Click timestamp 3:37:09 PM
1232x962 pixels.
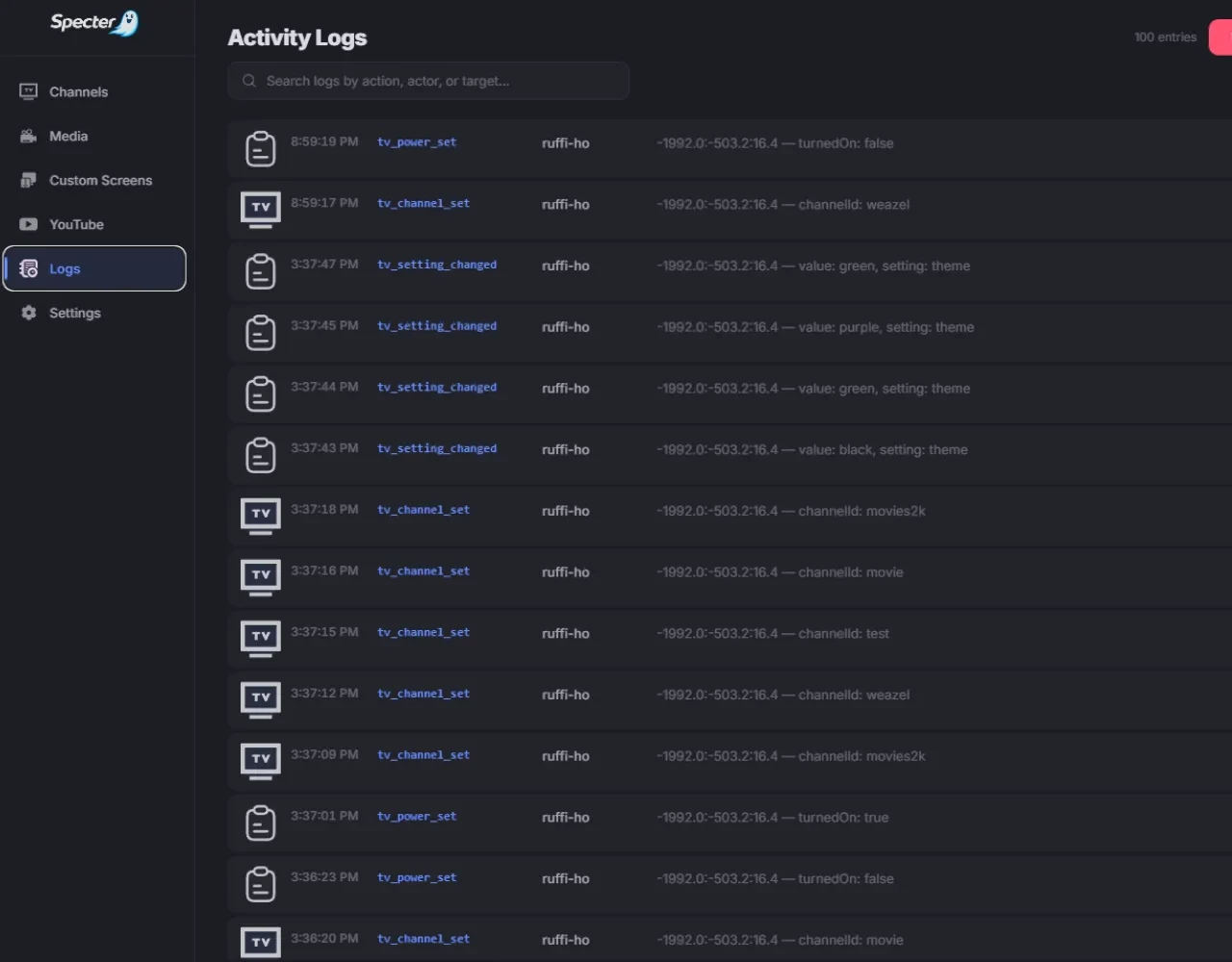click(324, 754)
